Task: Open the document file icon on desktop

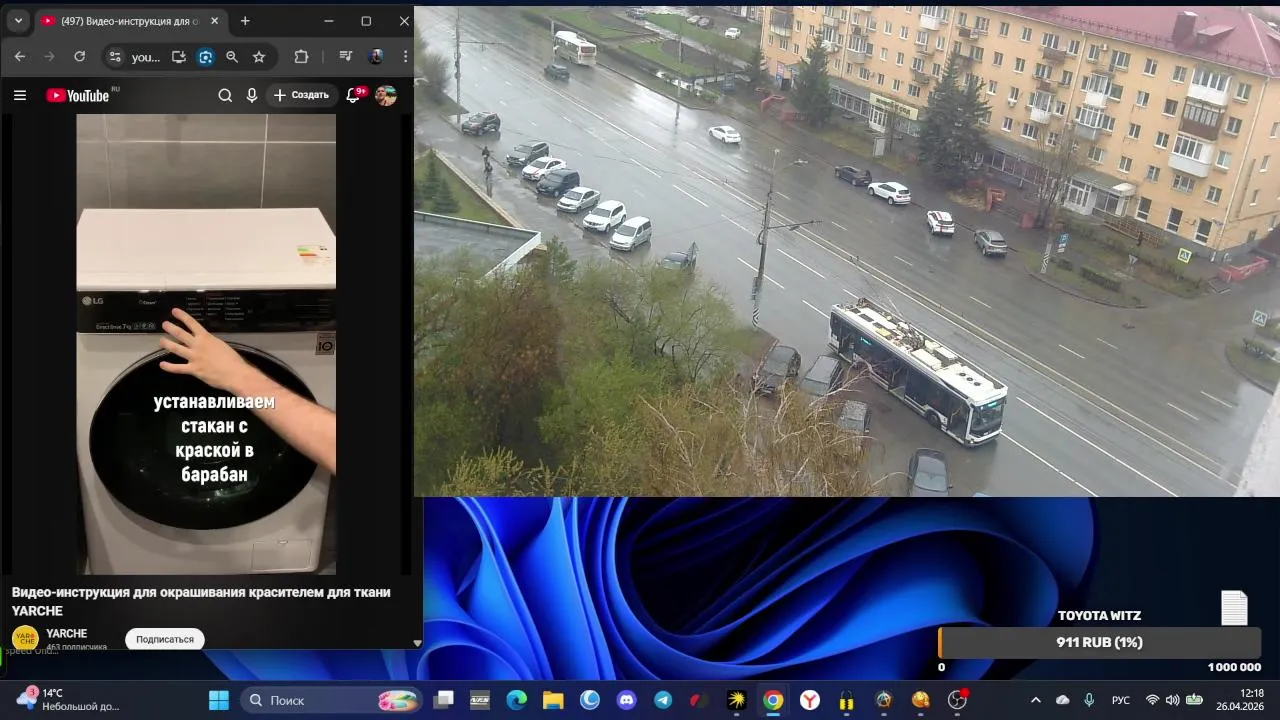Action: coord(1234,607)
